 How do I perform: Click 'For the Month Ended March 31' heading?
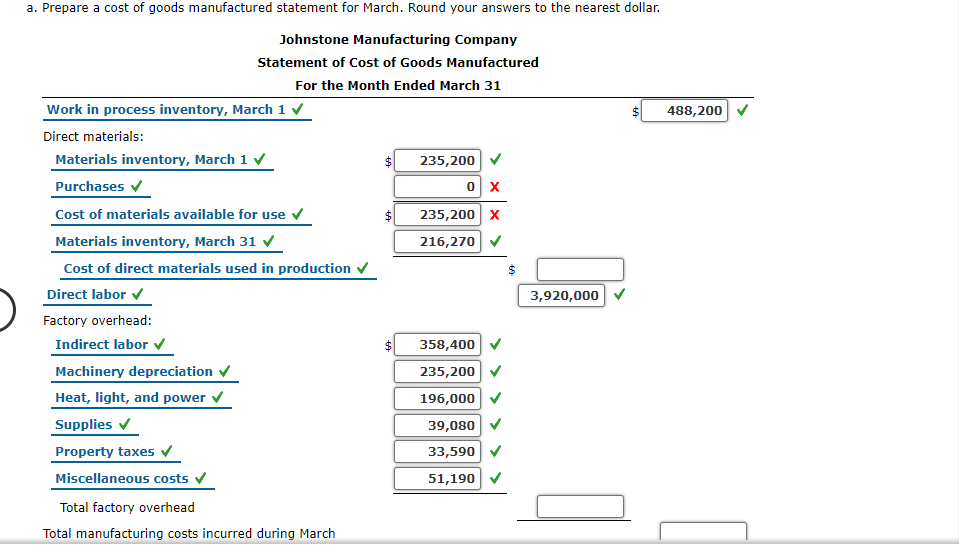click(398, 86)
